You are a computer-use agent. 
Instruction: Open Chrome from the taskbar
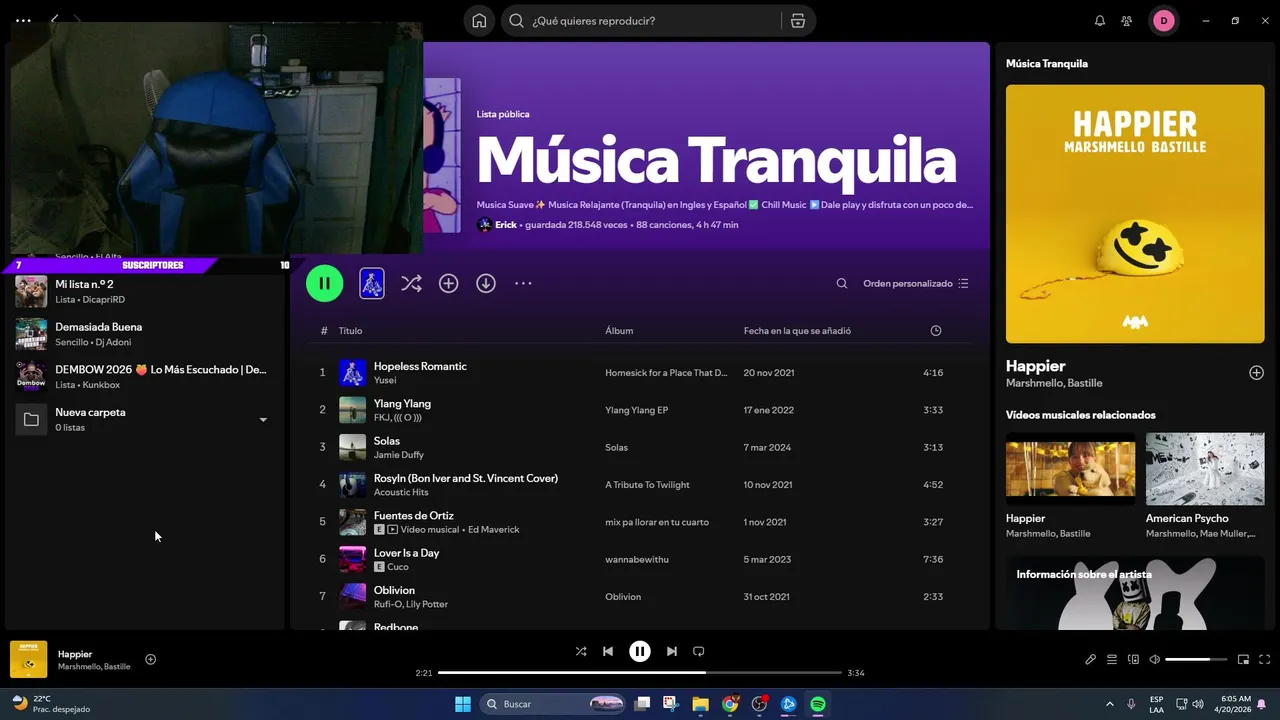click(x=730, y=704)
